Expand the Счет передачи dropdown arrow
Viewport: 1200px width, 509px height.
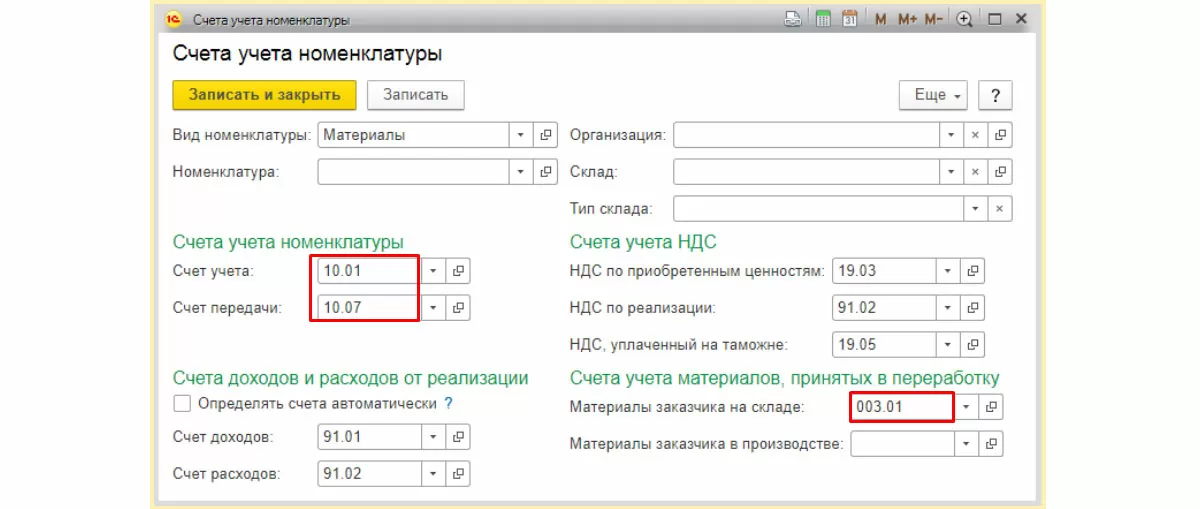click(x=433, y=308)
